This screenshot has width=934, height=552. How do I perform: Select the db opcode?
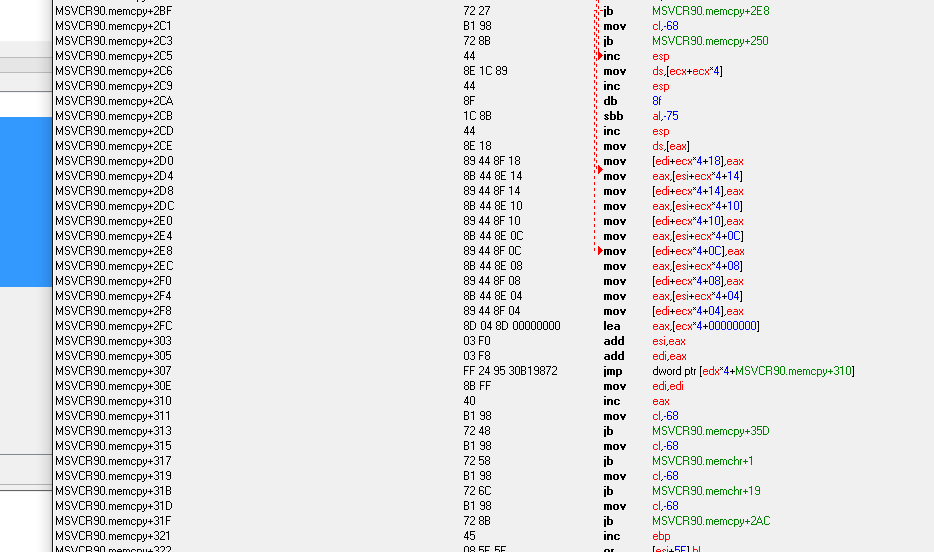tap(610, 101)
